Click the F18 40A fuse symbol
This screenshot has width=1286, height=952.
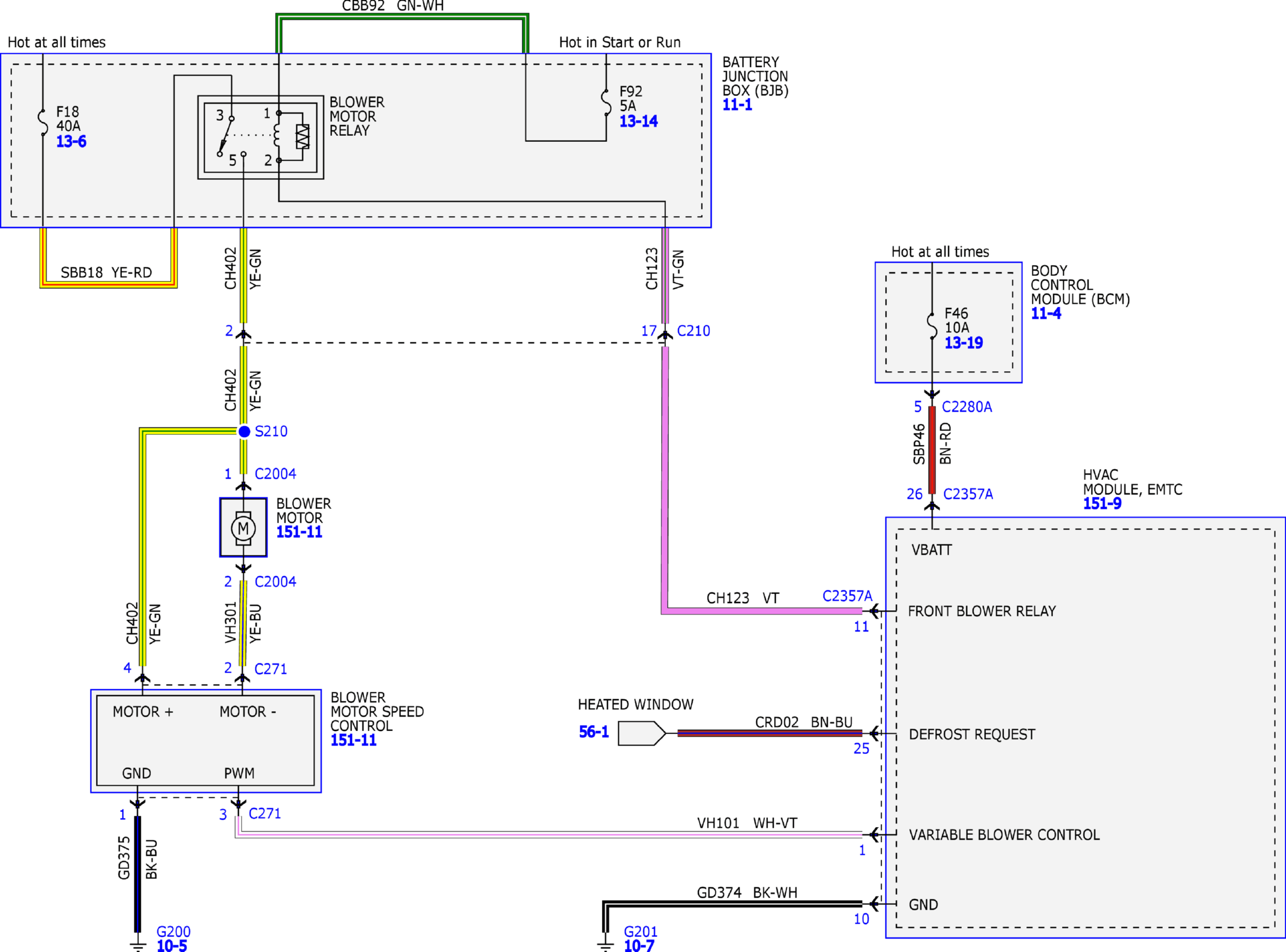(43, 123)
